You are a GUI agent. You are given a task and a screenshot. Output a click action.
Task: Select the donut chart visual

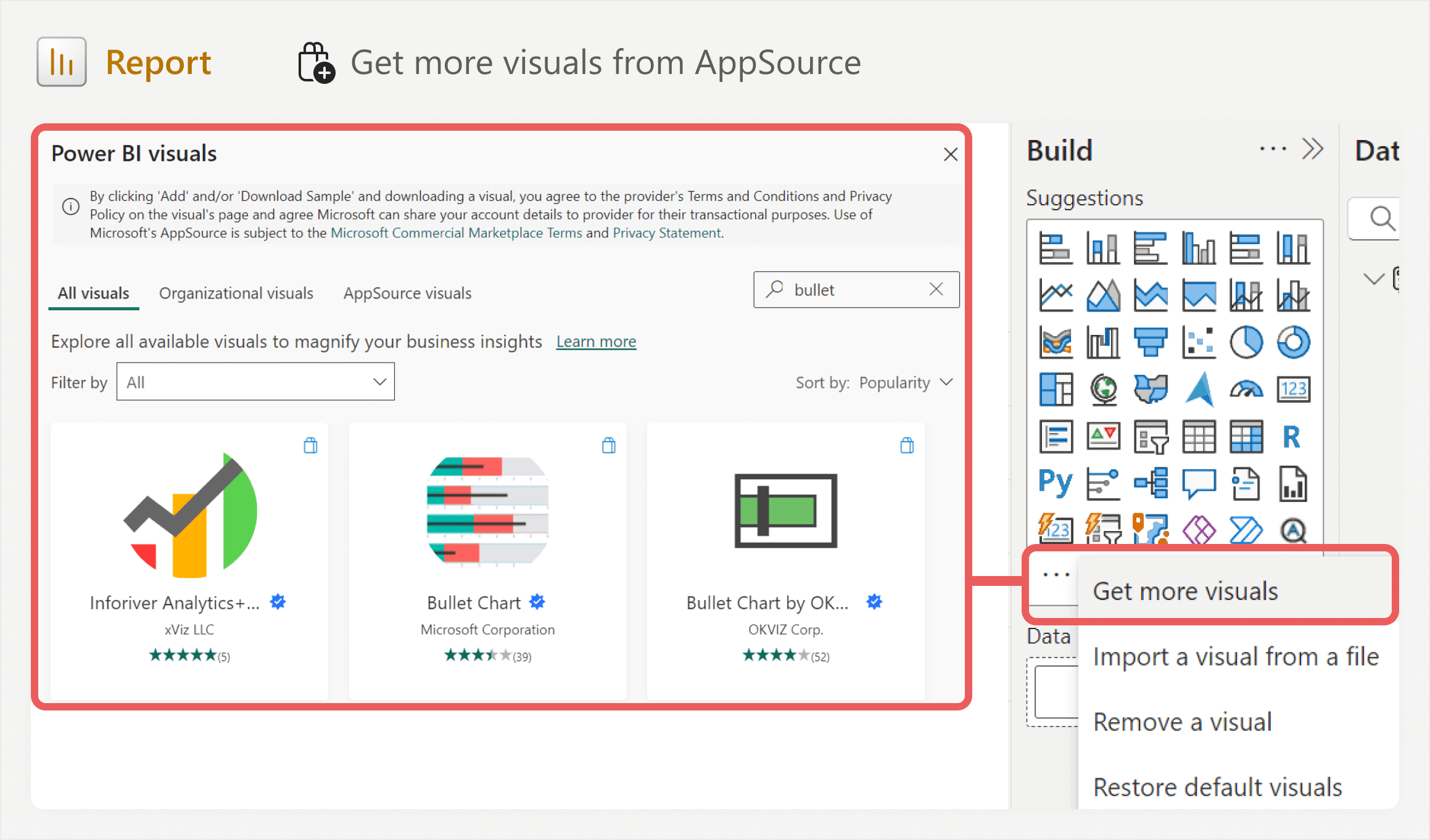[1294, 342]
